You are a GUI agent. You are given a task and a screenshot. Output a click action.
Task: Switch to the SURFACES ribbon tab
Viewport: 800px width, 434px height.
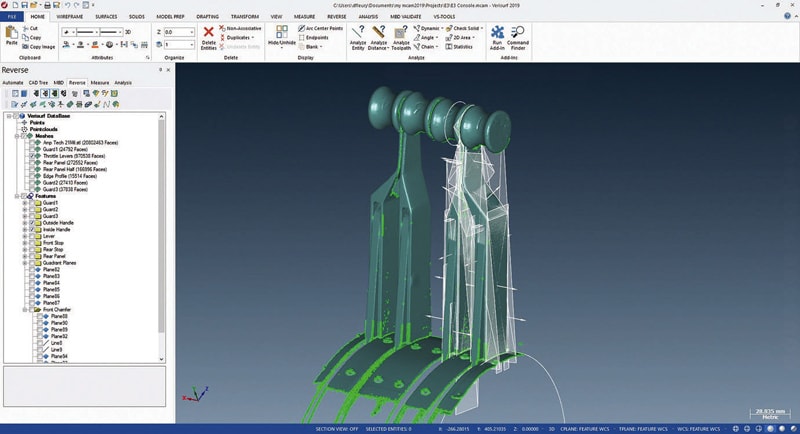pos(106,16)
